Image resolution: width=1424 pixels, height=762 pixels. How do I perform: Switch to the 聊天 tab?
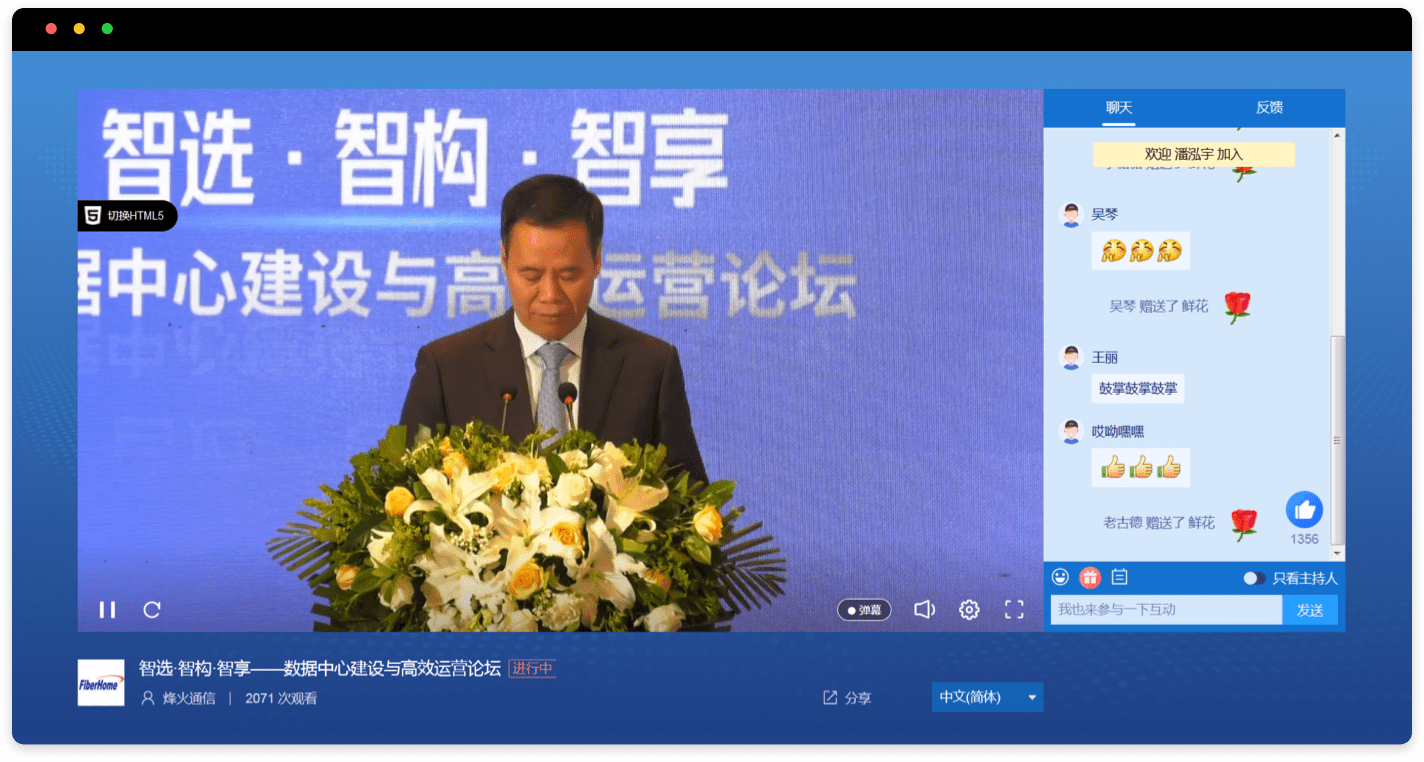point(1118,108)
